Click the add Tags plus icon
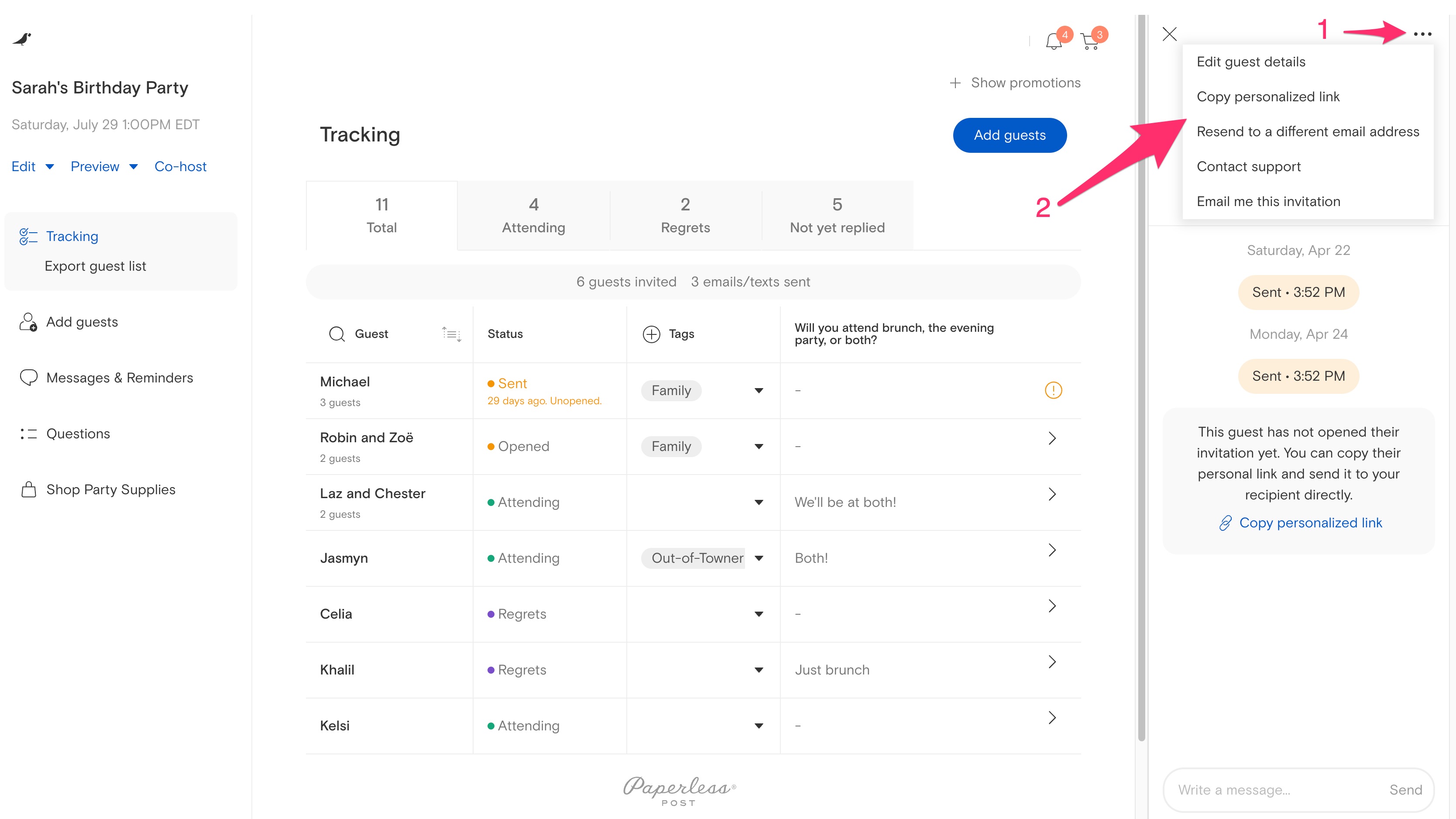Image resolution: width=1456 pixels, height=819 pixels. coord(651,334)
